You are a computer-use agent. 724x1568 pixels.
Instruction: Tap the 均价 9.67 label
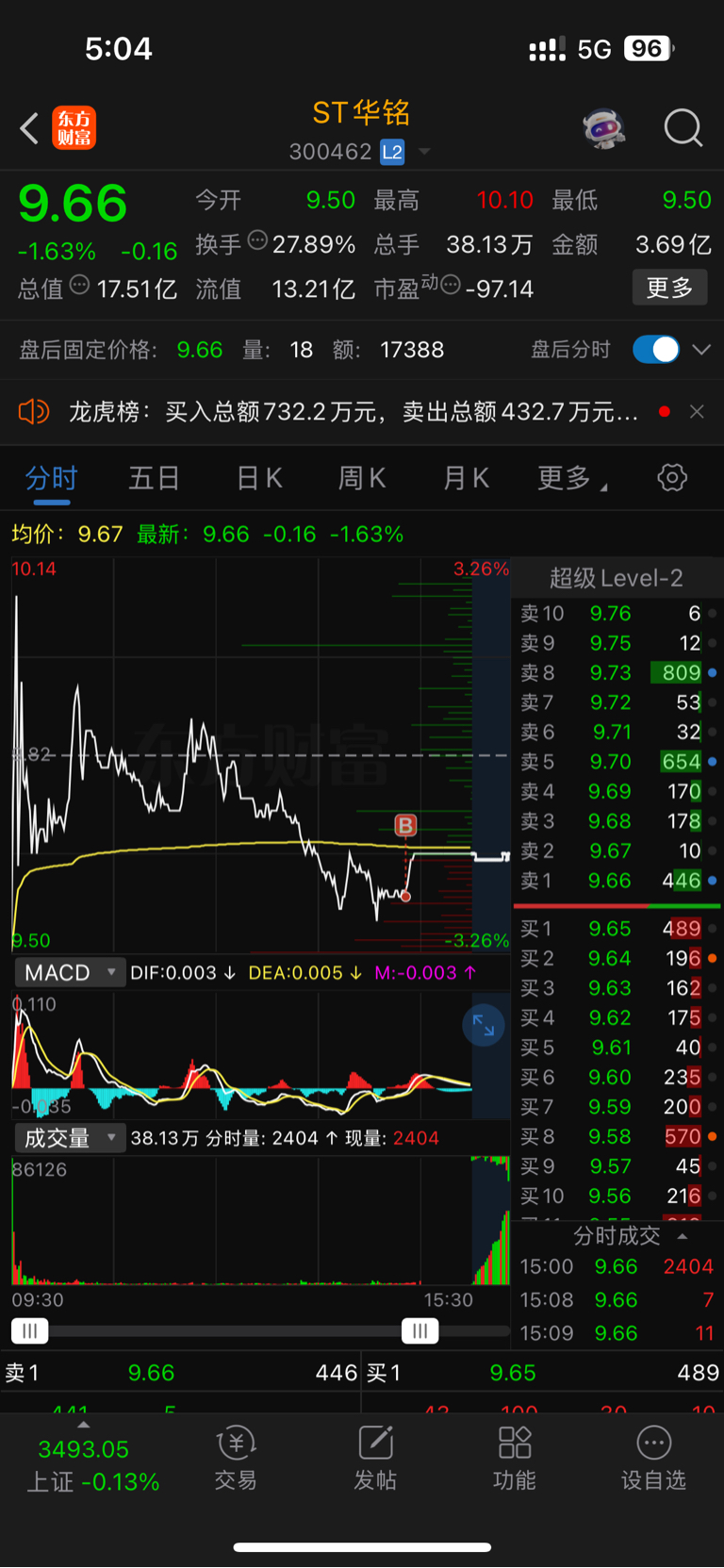coord(67,535)
